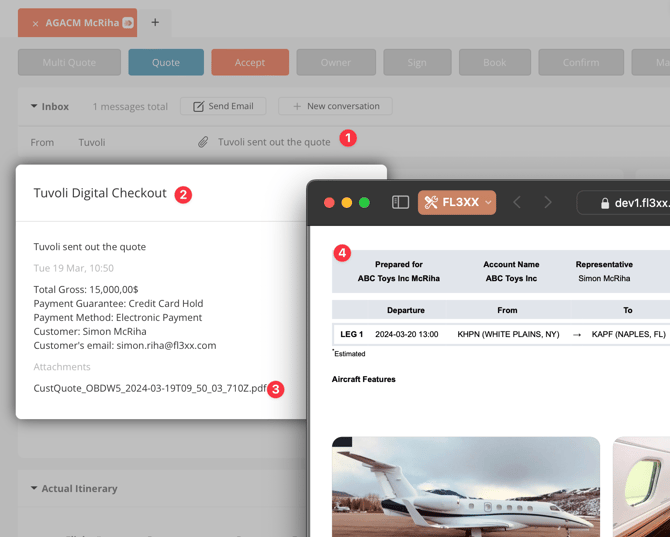This screenshot has width=670, height=537.
Task: Click the dev1.fl3xx address bar
Action: pos(623,202)
